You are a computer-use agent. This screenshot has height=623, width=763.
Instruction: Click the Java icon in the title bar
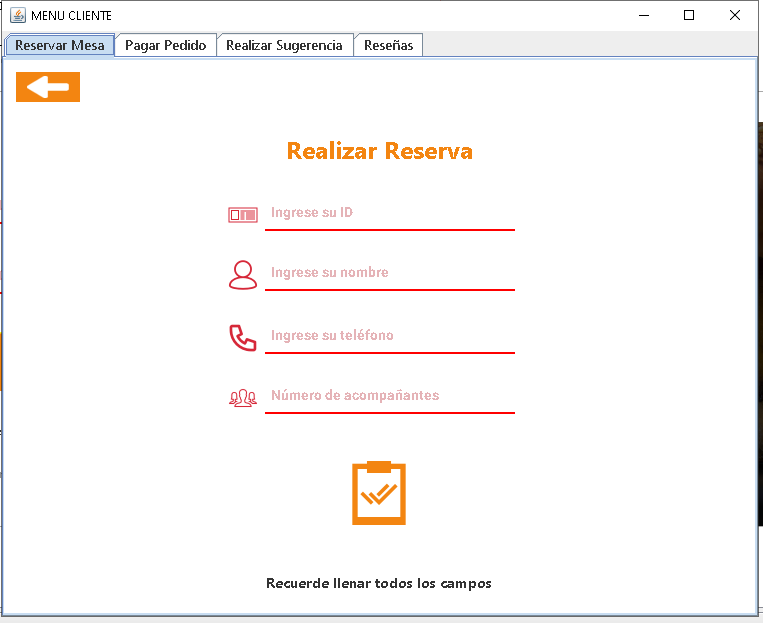(18, 15)
